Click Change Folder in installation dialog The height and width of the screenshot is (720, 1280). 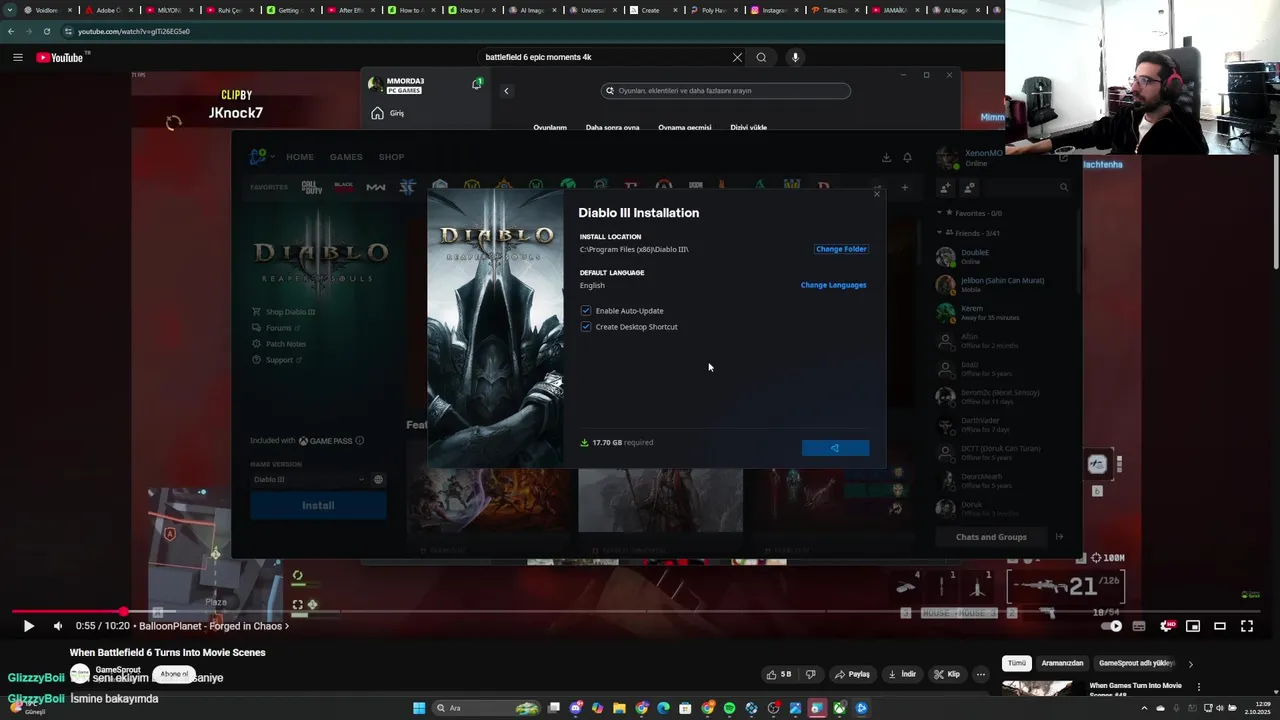pyautogui.click(x=841, y=249)
